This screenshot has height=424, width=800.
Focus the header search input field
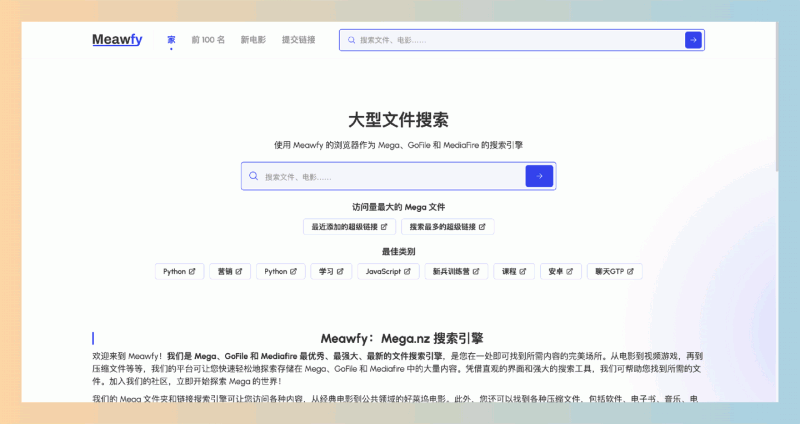click(520, 40)
